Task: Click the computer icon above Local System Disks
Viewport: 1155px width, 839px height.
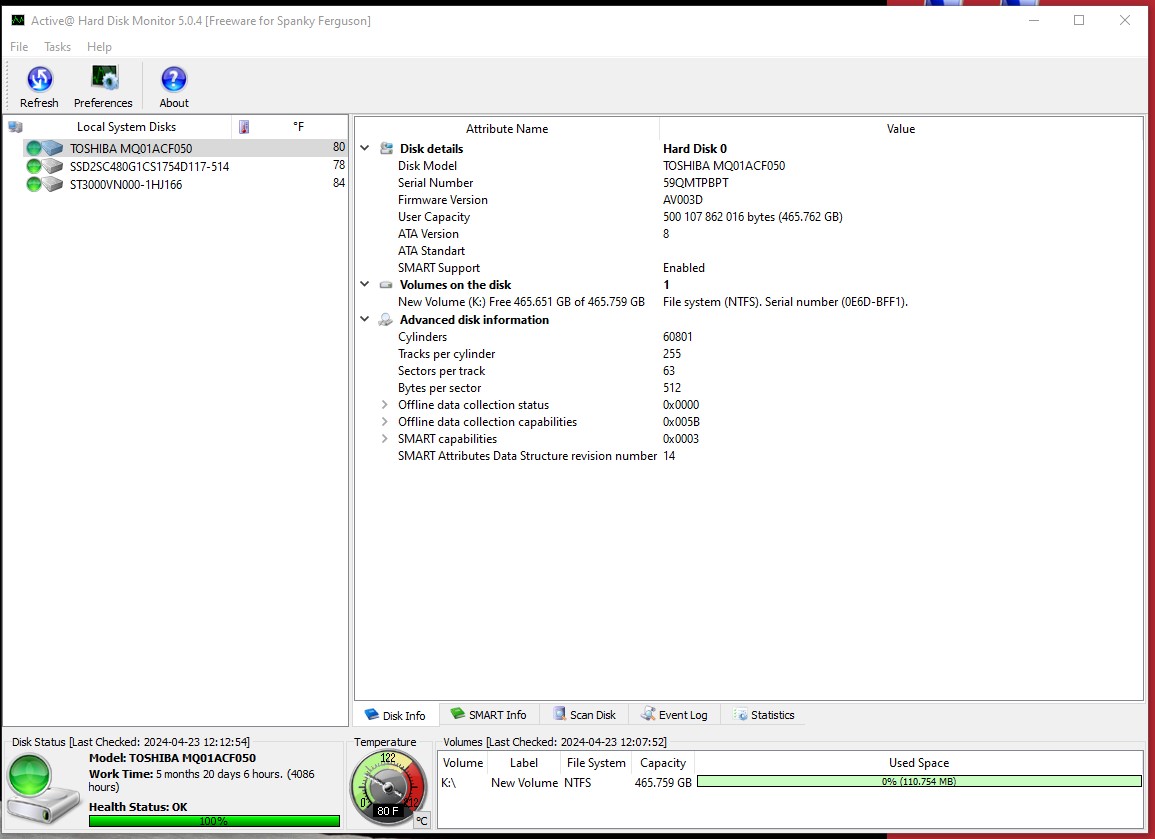Action: (14, 126)
